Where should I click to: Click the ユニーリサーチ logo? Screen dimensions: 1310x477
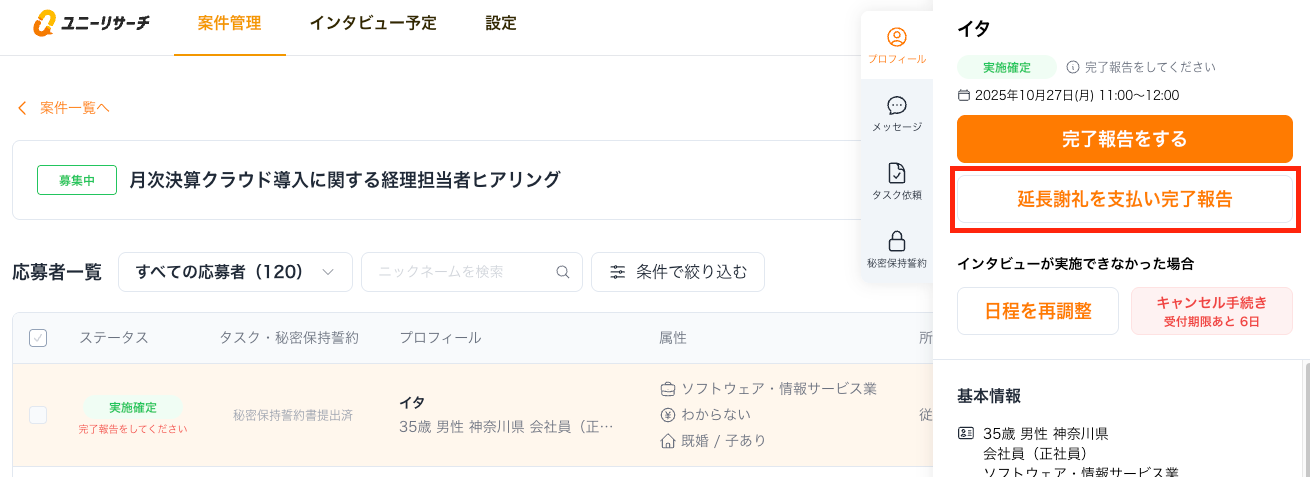tap(91, 23)
